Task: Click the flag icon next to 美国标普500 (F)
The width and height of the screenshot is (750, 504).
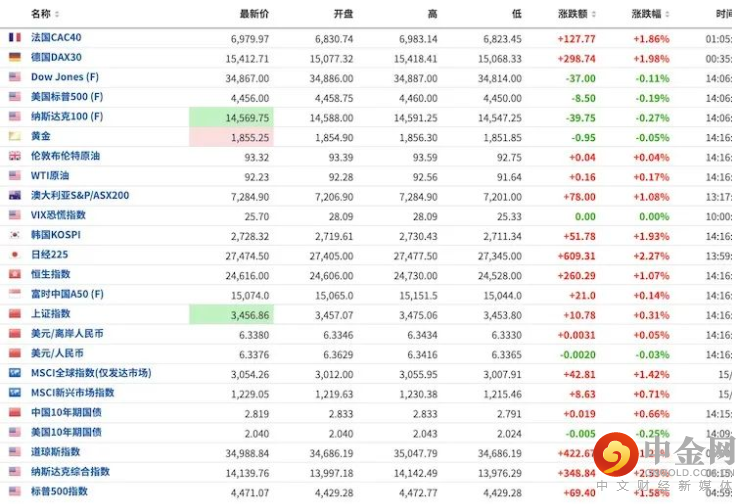Action: (x=15, y=97)
